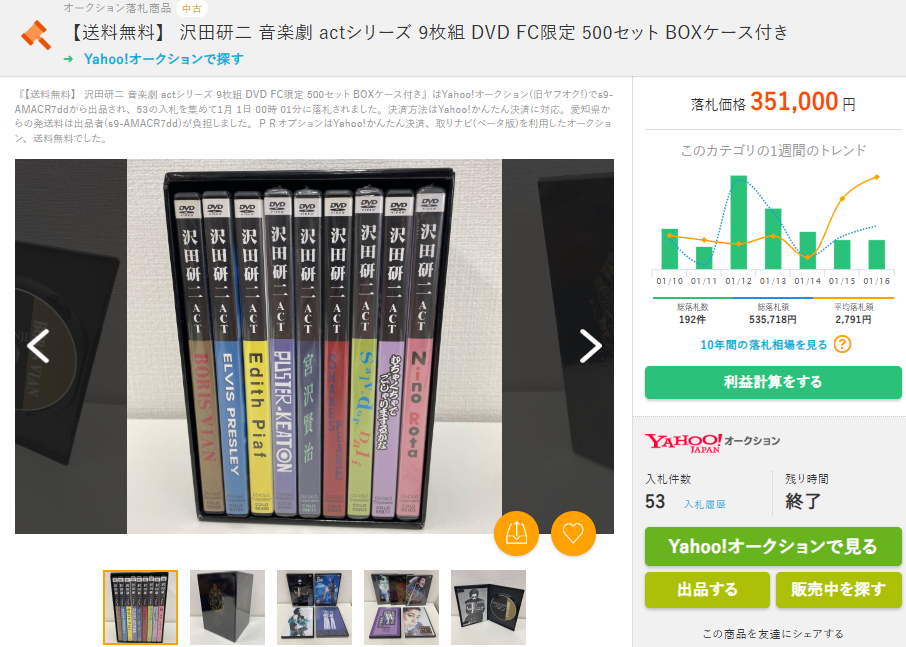
Task: Open 入札履歴 bid history link
Action: pyautogui.click(x=704, y=504)
